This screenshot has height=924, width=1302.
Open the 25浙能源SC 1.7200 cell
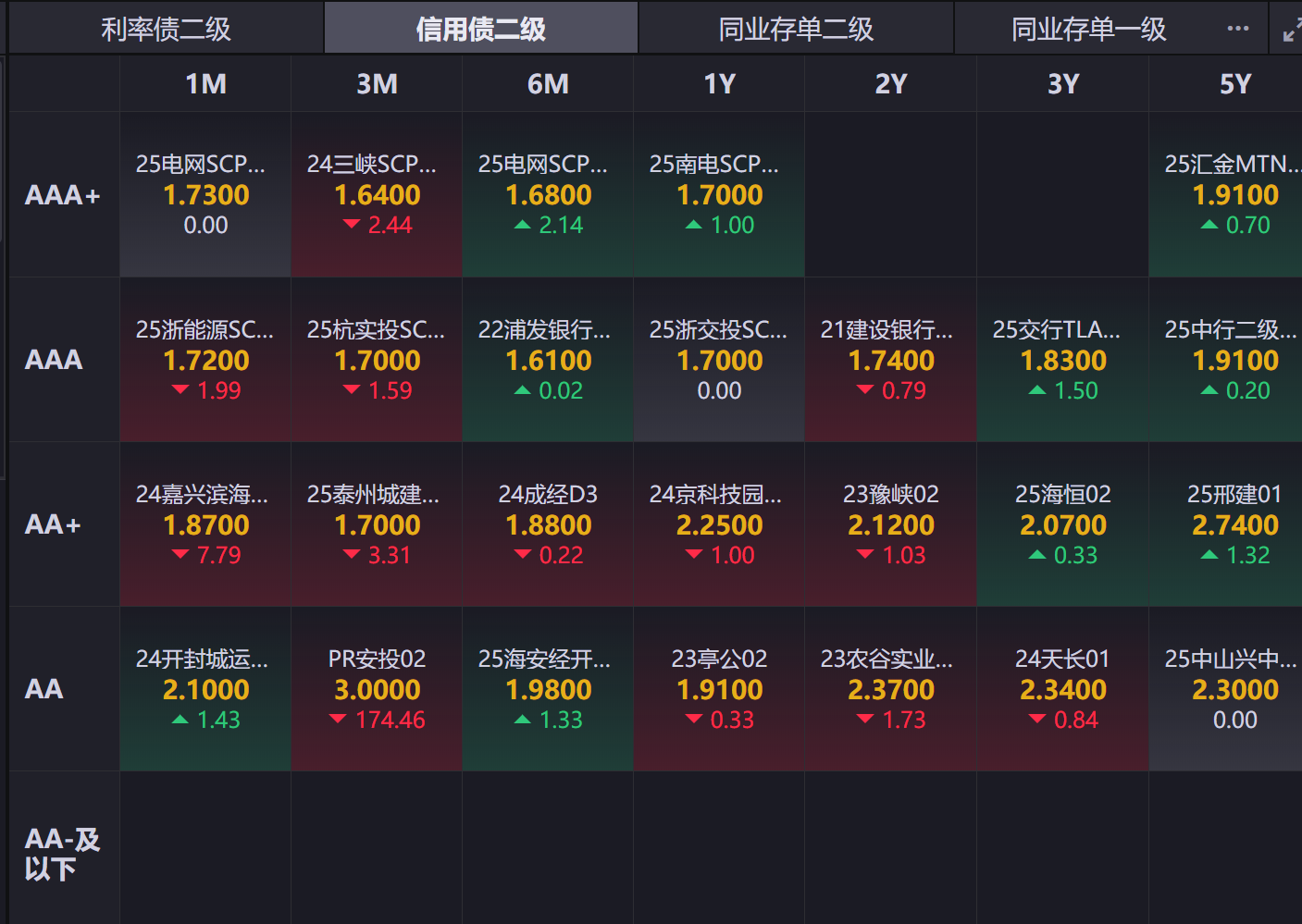(x=205, y=360)
